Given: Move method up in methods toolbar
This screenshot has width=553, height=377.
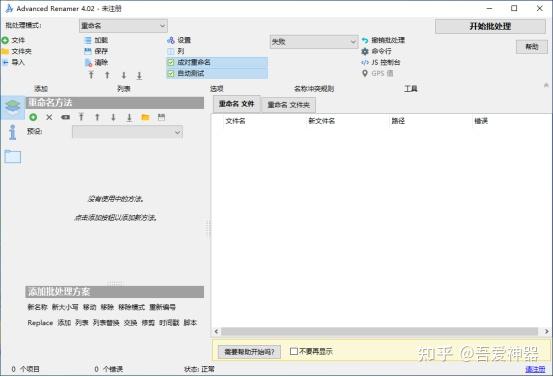Looking at the screenshot, I should tap(97, 117).
